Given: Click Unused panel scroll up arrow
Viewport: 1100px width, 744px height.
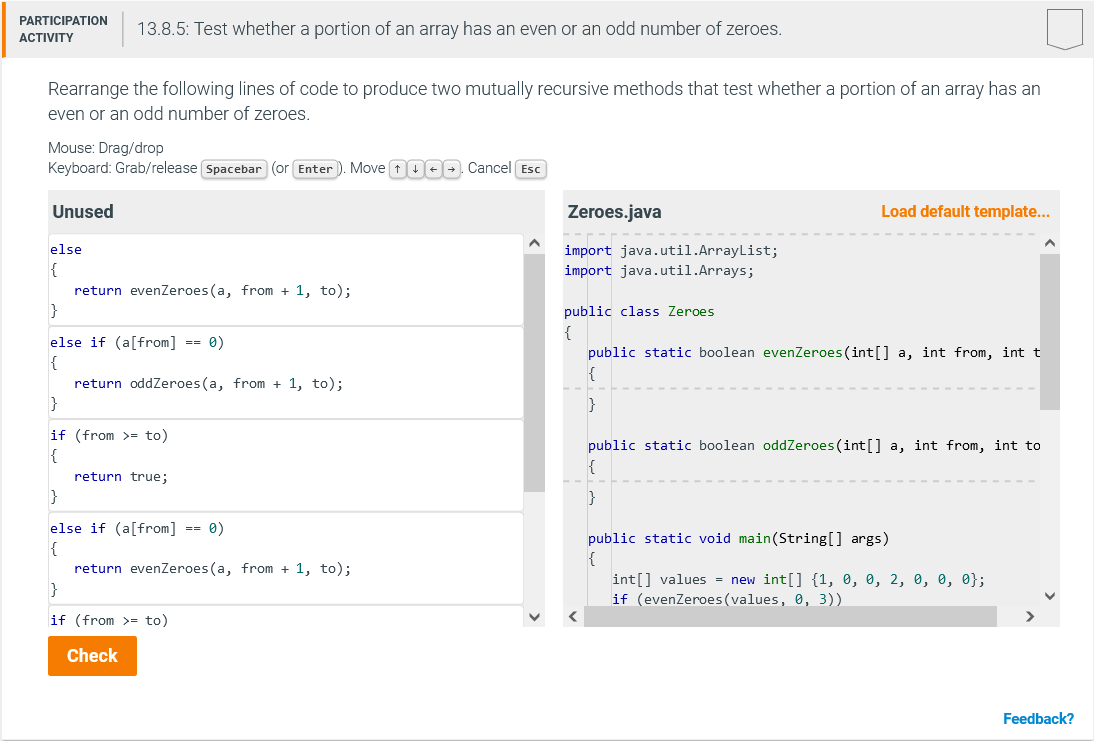Looking at the screenshot, I should click(537, 244).
